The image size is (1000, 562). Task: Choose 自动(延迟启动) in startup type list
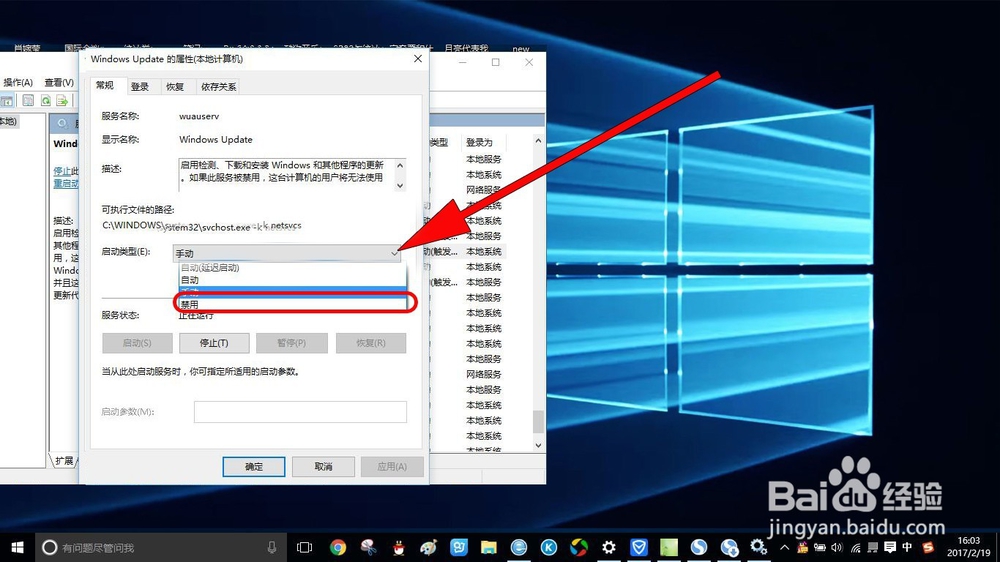pyautogui.click(x=293, y=268)
